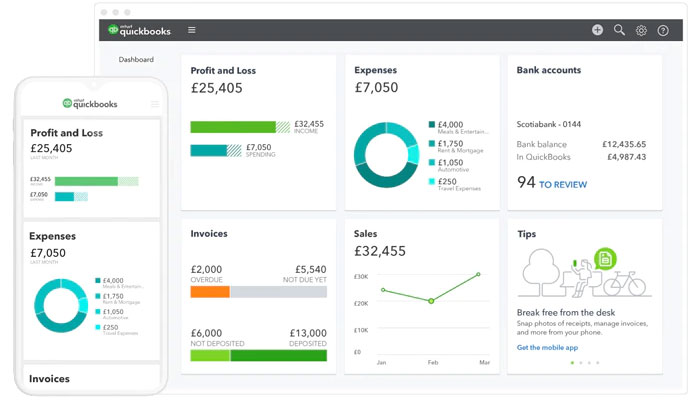This screenshot has height=400, width=700.
Task: Click the light green not deposited bar
Action: click(x=210, y=355)
